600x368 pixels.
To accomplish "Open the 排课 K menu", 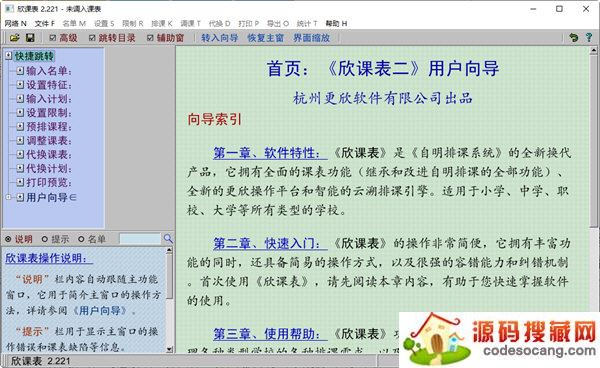I will coord(162,23).
